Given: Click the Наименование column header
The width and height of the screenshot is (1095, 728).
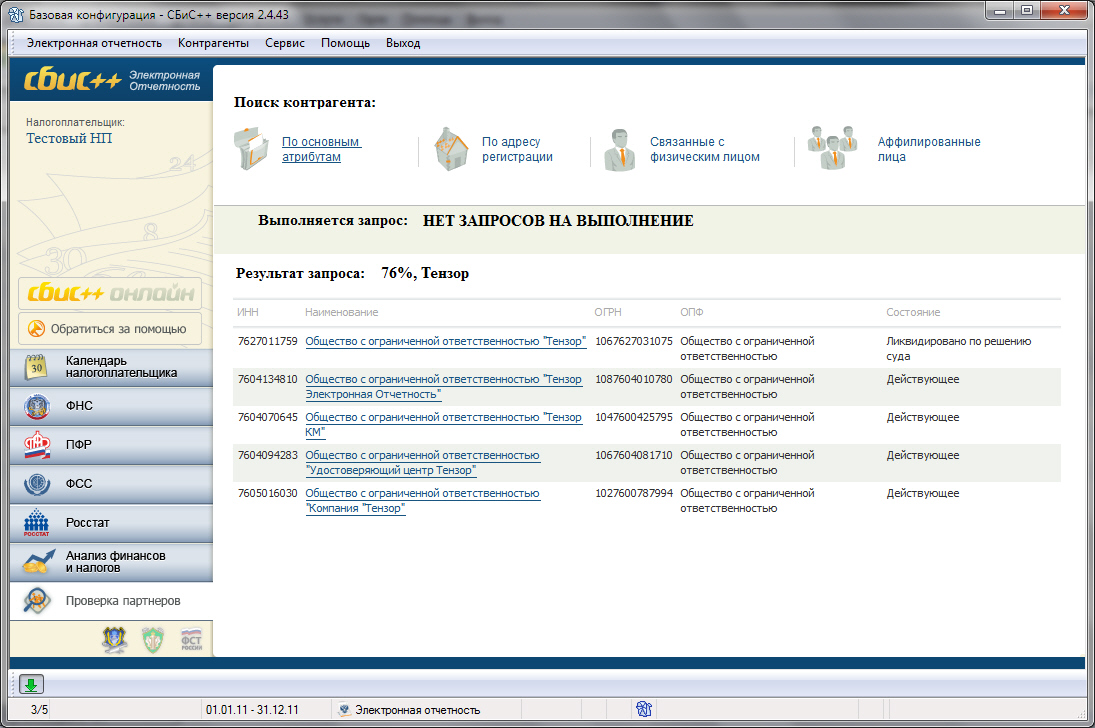Looking at the screenshot, I should coord(341,312).
